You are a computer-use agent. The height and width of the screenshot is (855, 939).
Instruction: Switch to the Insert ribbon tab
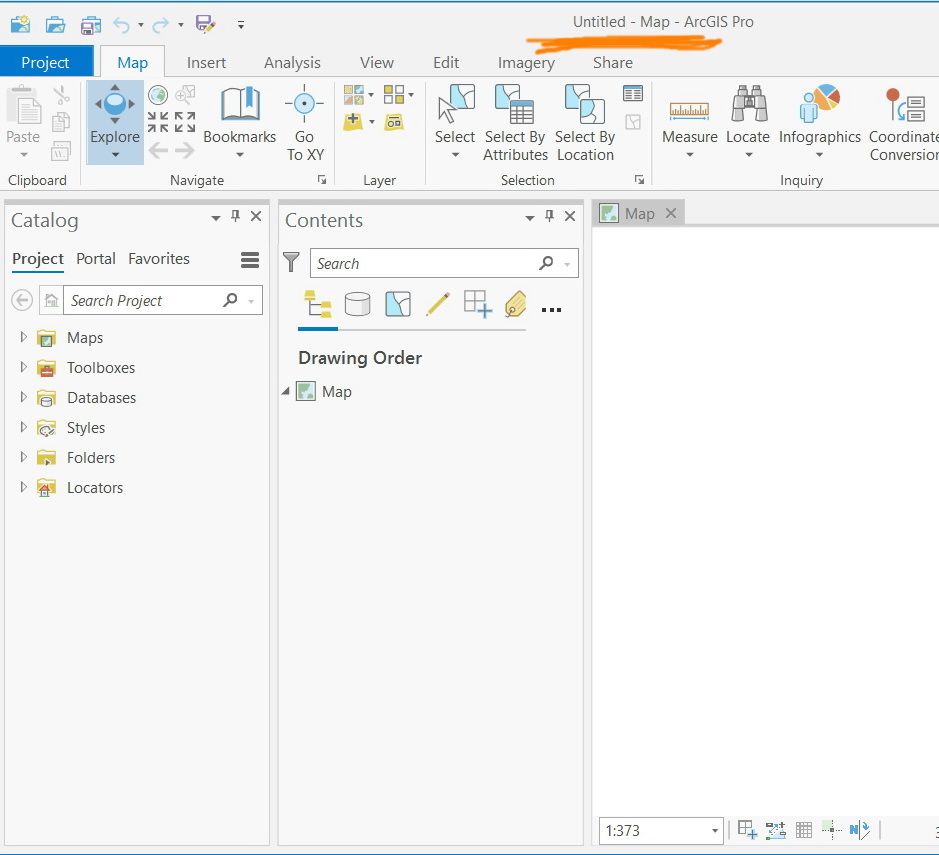206,62
